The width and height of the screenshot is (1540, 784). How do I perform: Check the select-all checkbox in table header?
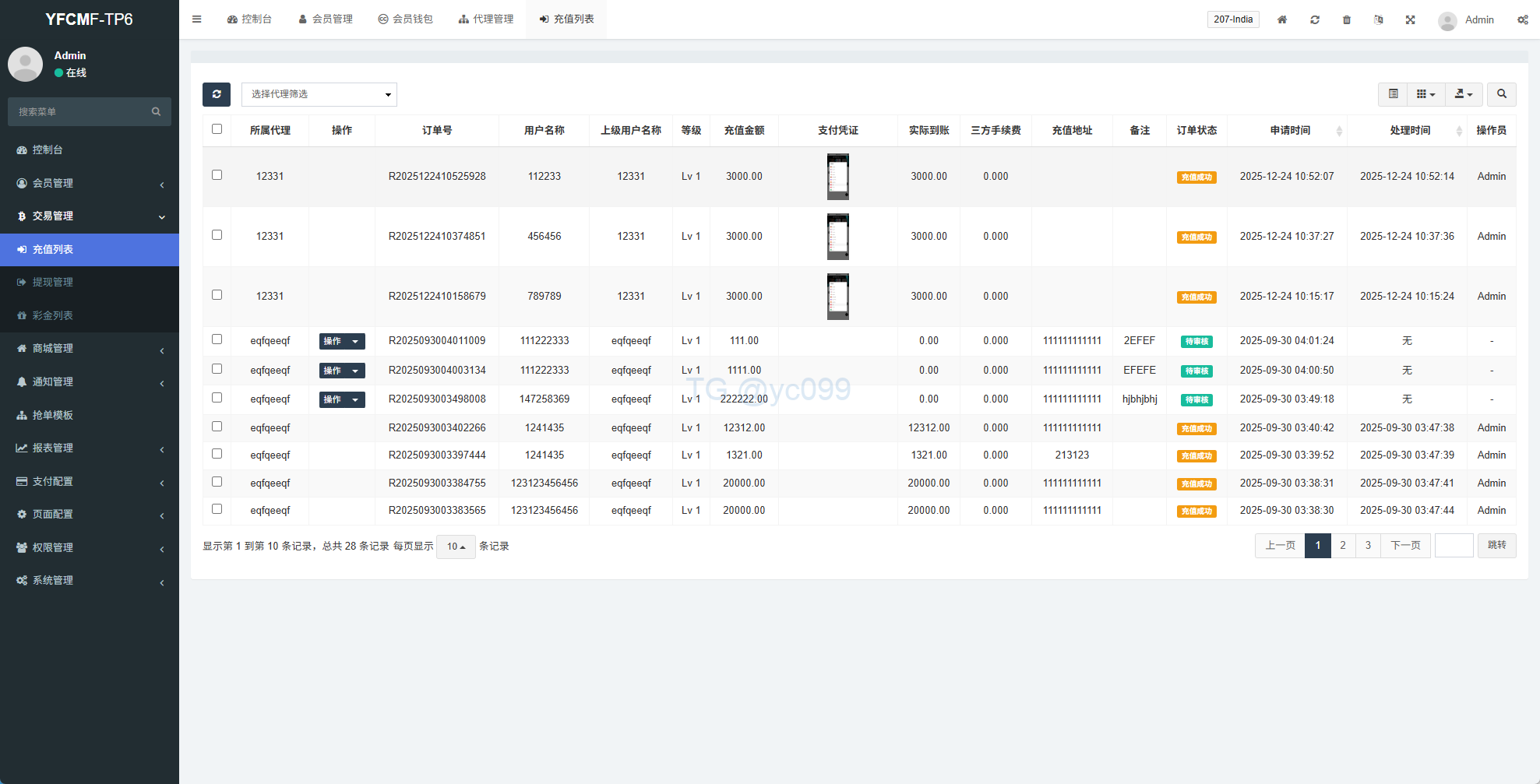(217, 129)
